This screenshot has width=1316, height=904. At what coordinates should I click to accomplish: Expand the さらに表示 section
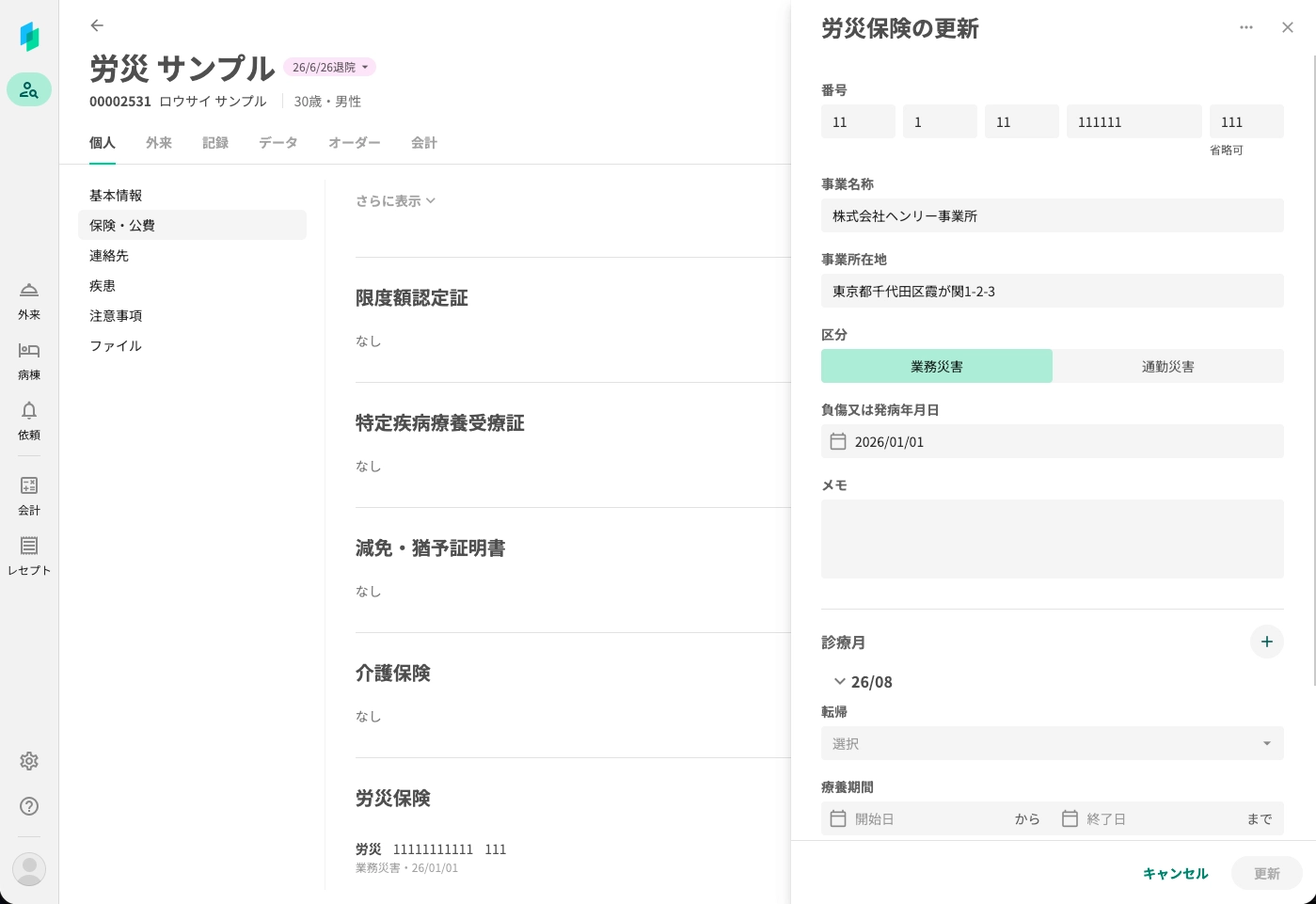[x=395, y=200]
